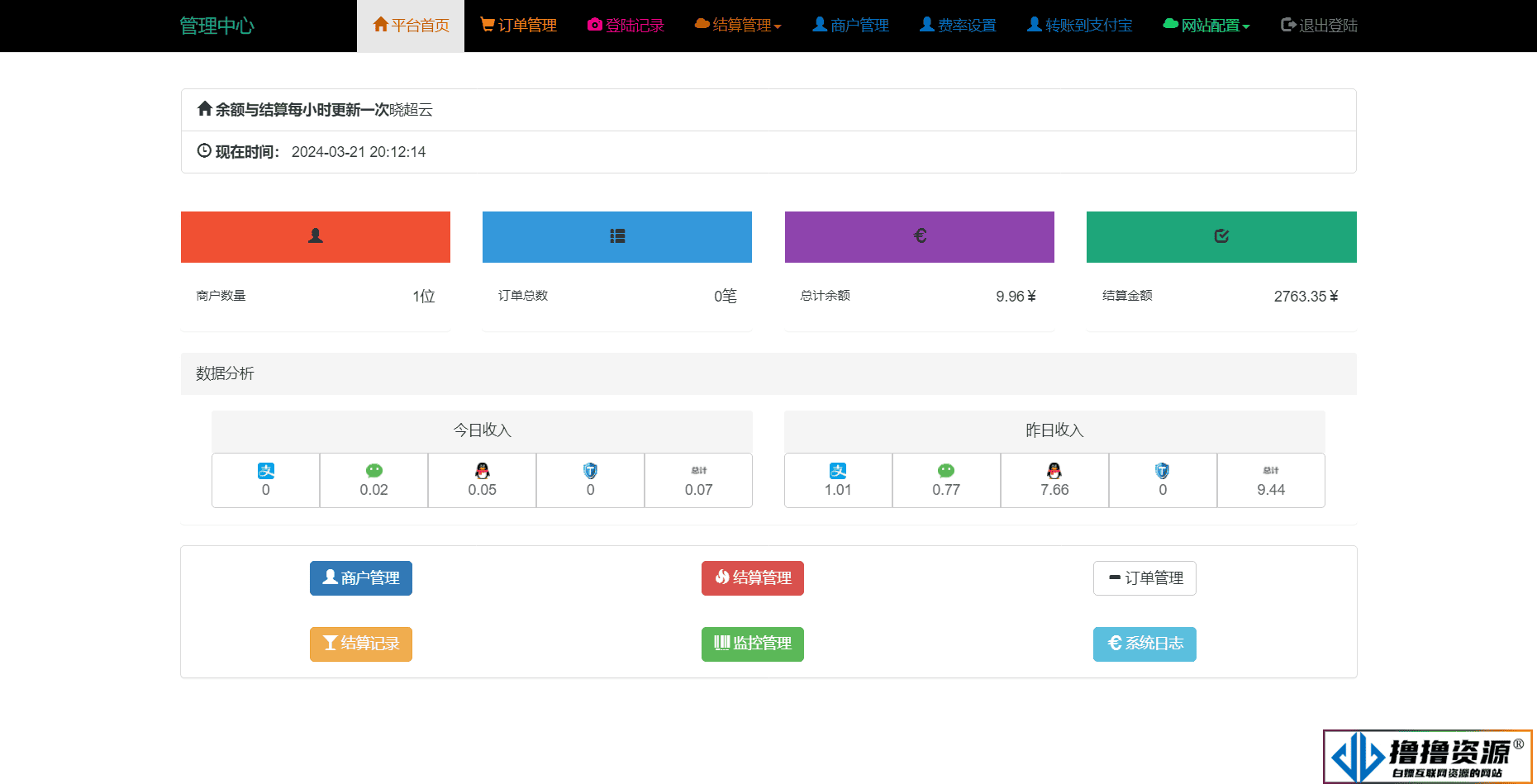The image size is (1537, 784).
Task: Expand 网站配置 dropdown menu
Action: pyautogui.click(x=1206, y=26)
